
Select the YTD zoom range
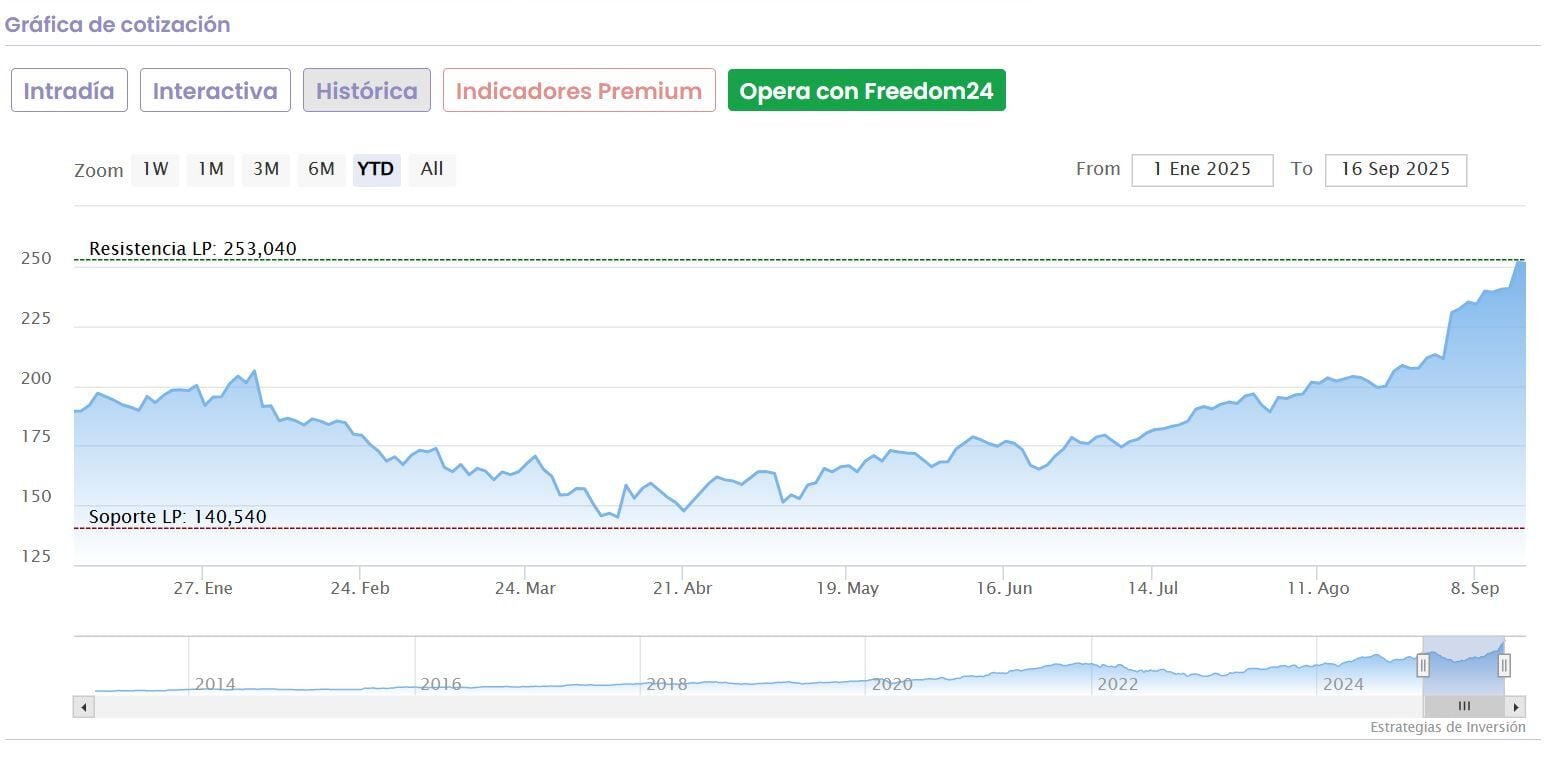click(376, 169)
